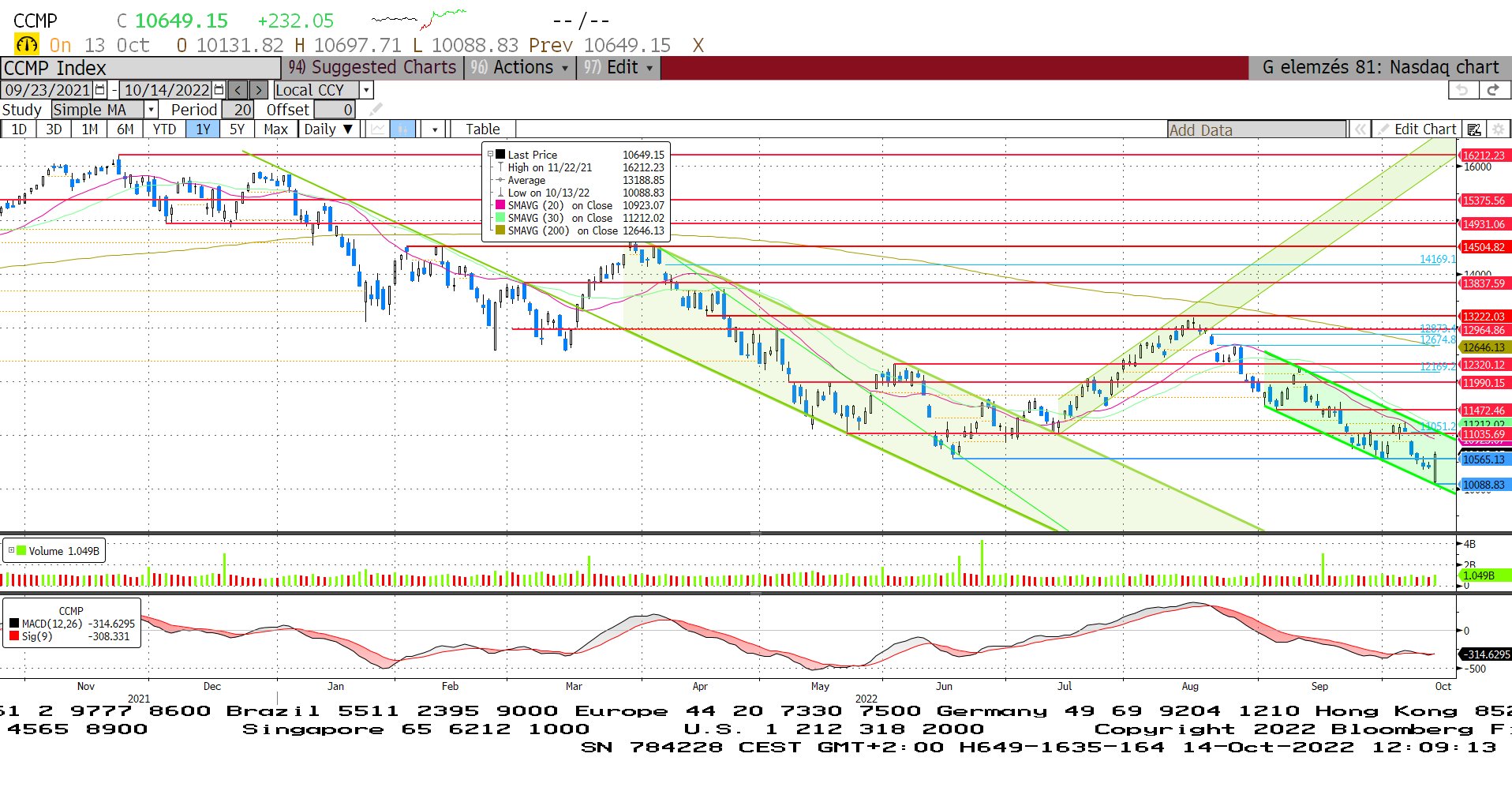Click the 11472.46 price level label
This screenshot has width=1512, height=791.
[x=1484, y=410]
